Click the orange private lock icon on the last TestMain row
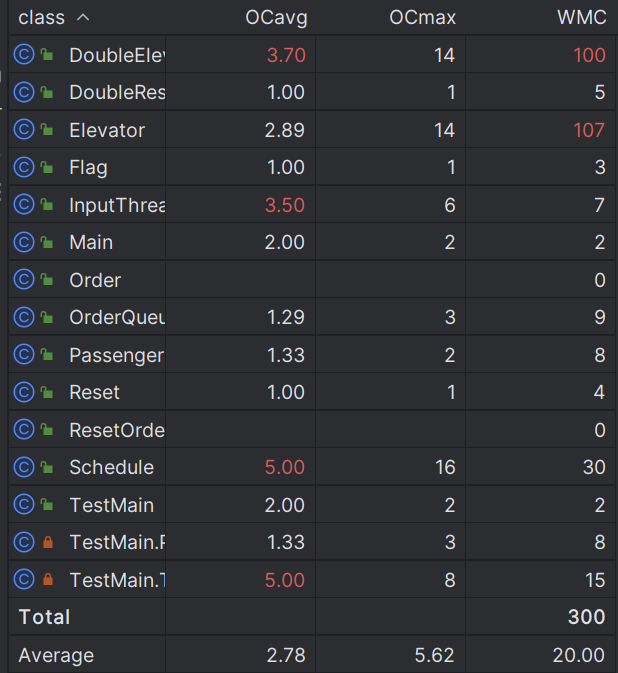Image resolution: width=618 pixels, height=673 pixels. (48, 579)
